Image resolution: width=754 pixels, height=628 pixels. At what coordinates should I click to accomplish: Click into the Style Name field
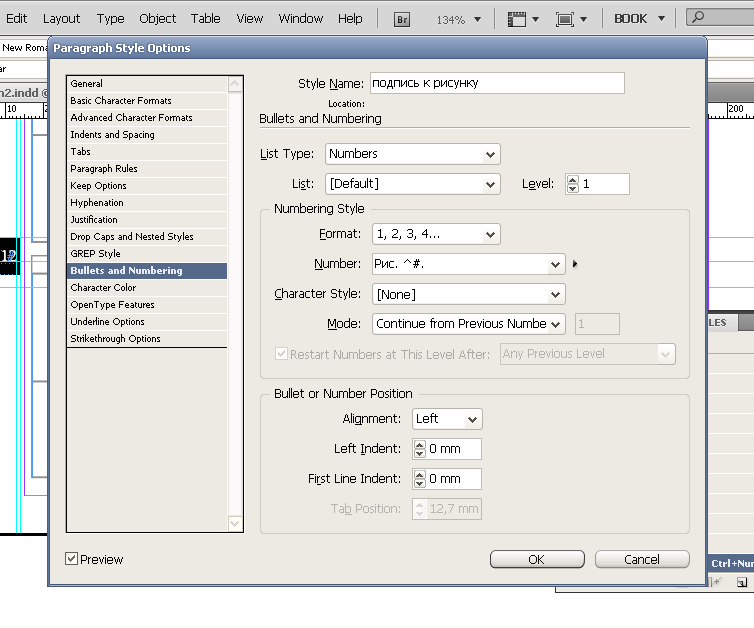[496, 84]
